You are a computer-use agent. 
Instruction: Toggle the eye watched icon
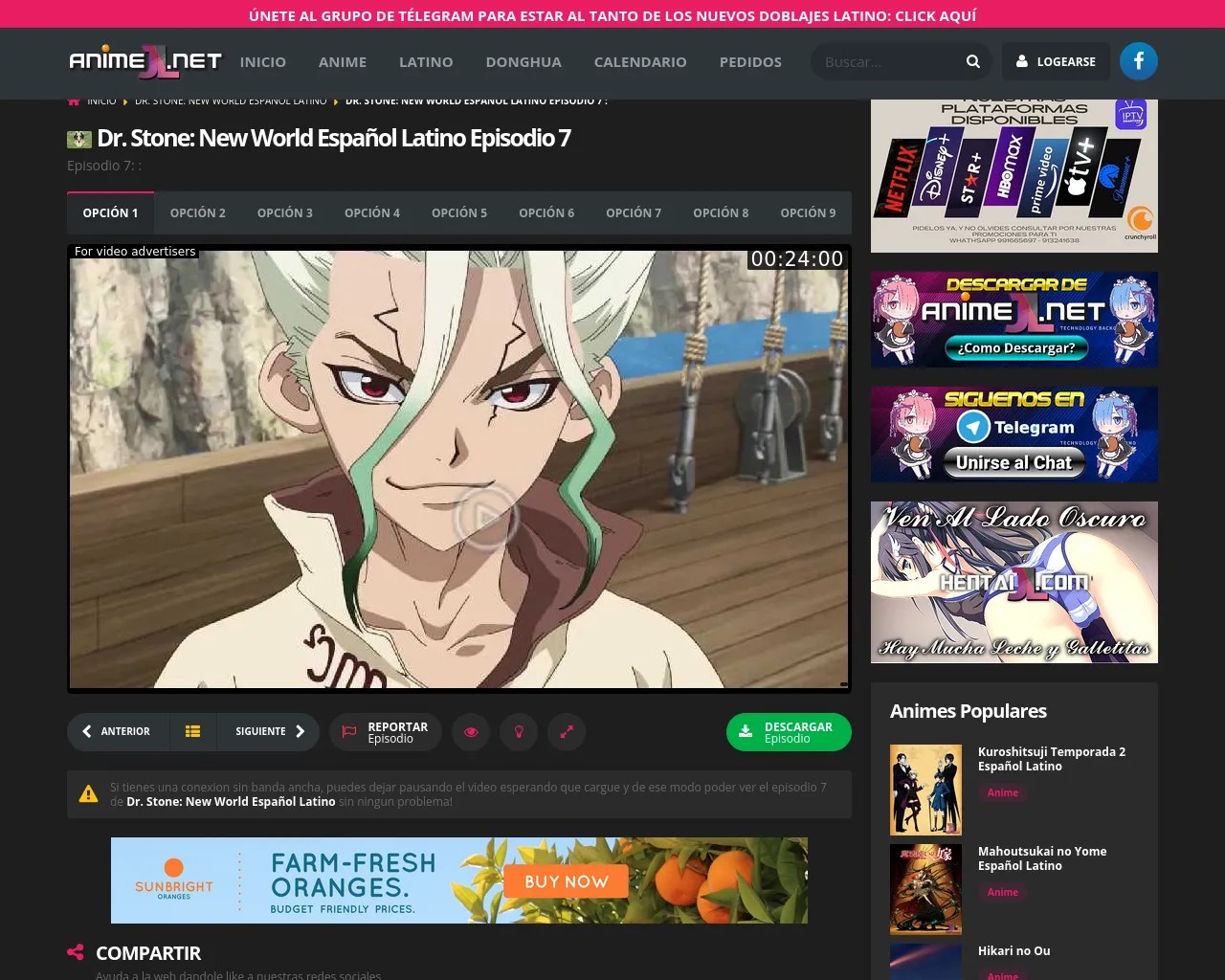(471, 731)
